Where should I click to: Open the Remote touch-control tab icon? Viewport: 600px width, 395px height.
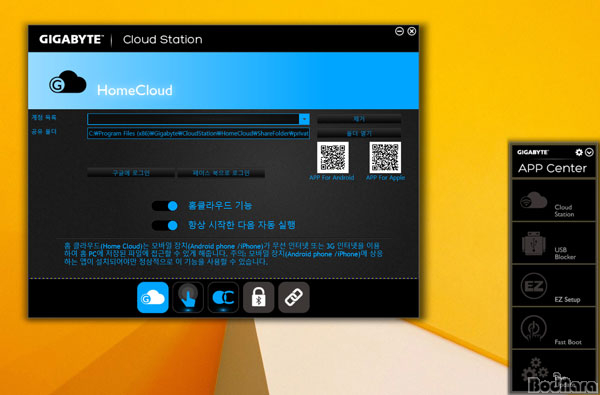[188, 297]
